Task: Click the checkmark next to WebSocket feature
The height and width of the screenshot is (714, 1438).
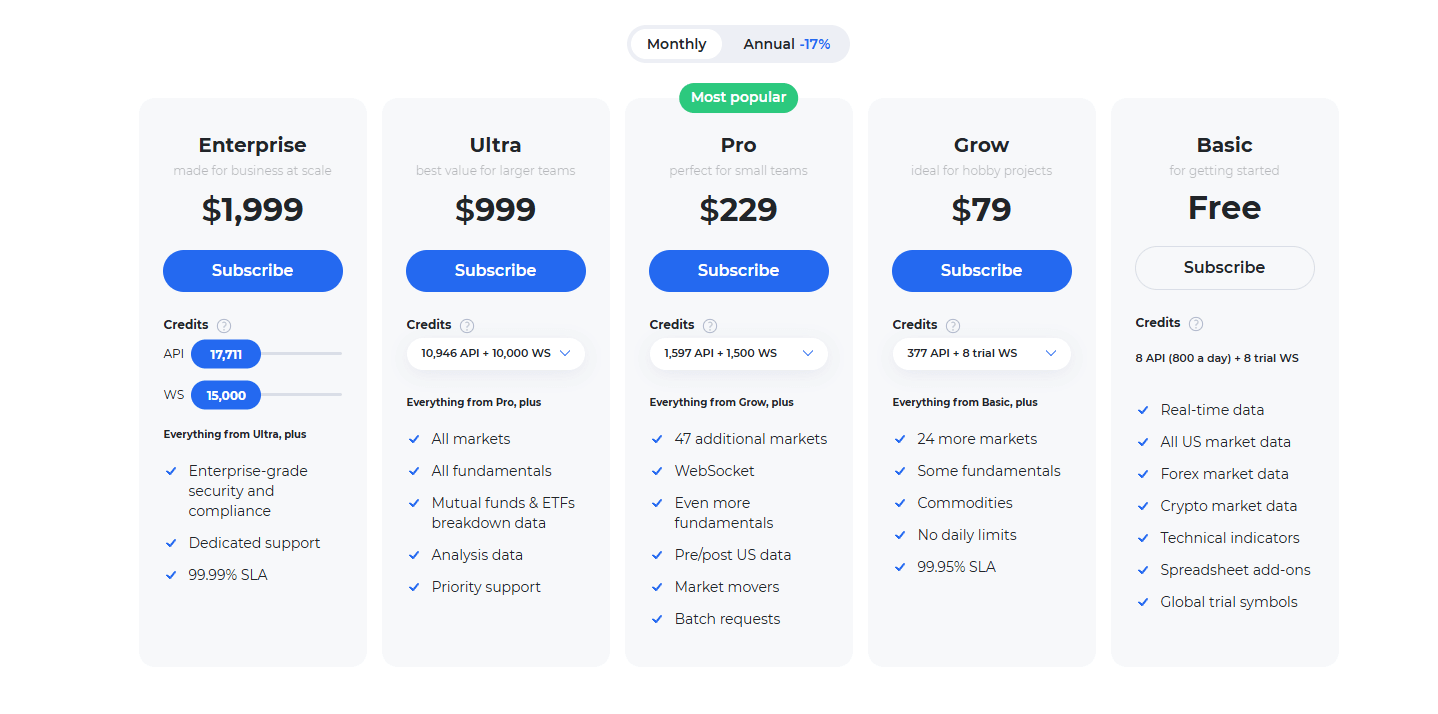Action: point(657,470)
